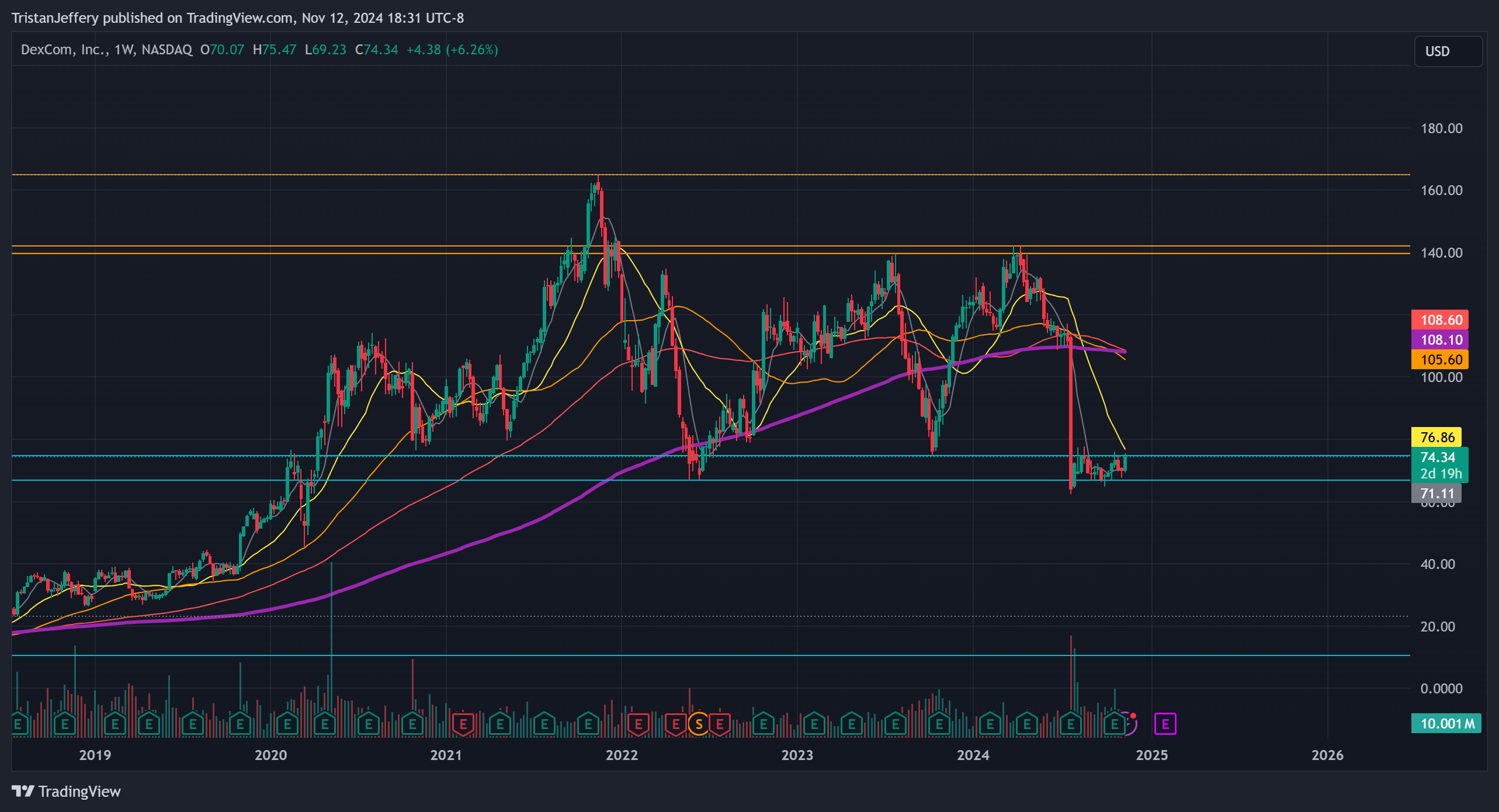Click the DexCom, Inc., 1W, NASDAQ symbol title

point(106,50)
